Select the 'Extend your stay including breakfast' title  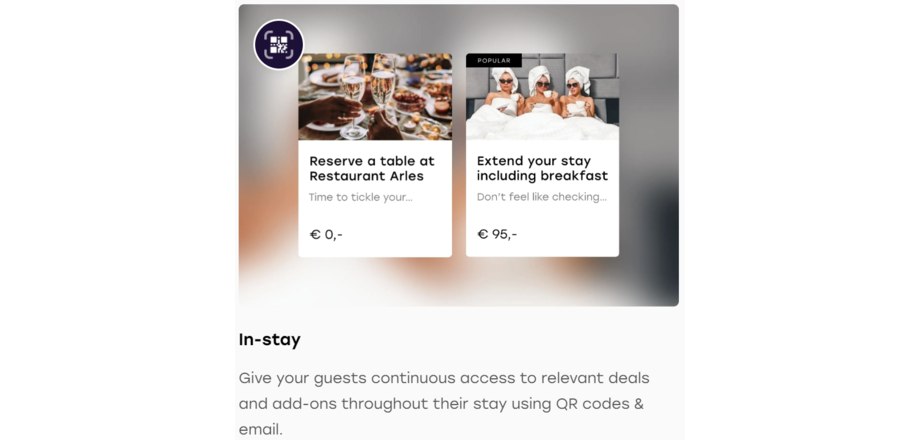click(542, 168)
